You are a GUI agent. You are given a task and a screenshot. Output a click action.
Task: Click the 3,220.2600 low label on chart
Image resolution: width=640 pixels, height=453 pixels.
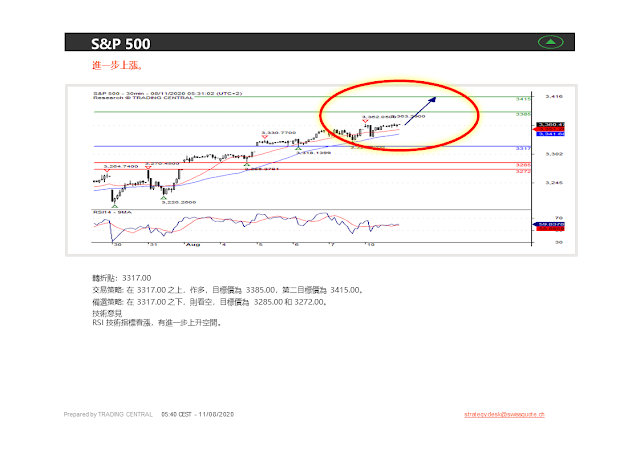[x=179, y=202]
